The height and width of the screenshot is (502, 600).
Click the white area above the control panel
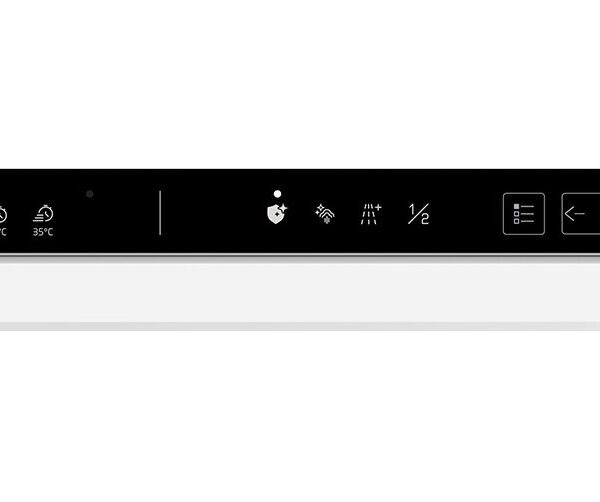[300, 84]
